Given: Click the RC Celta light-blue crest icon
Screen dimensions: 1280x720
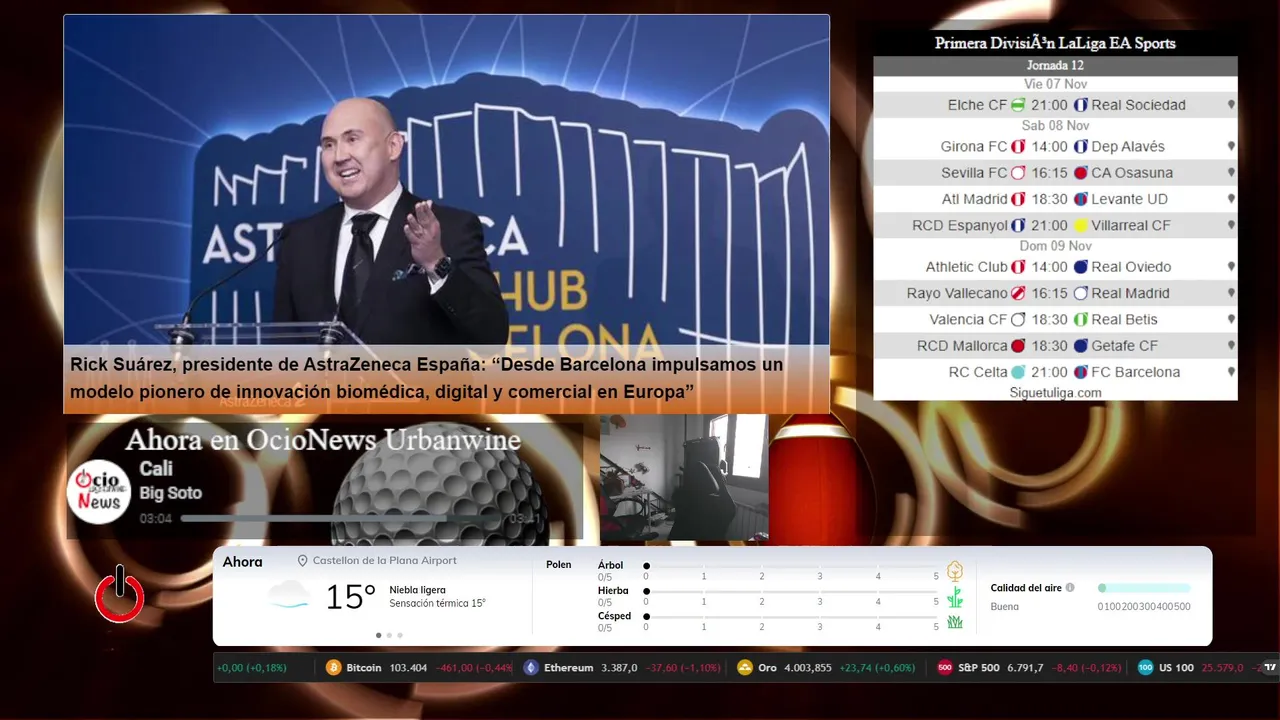Looking at the screenshot, I should pyautogui.click(x=1018, y=372).
